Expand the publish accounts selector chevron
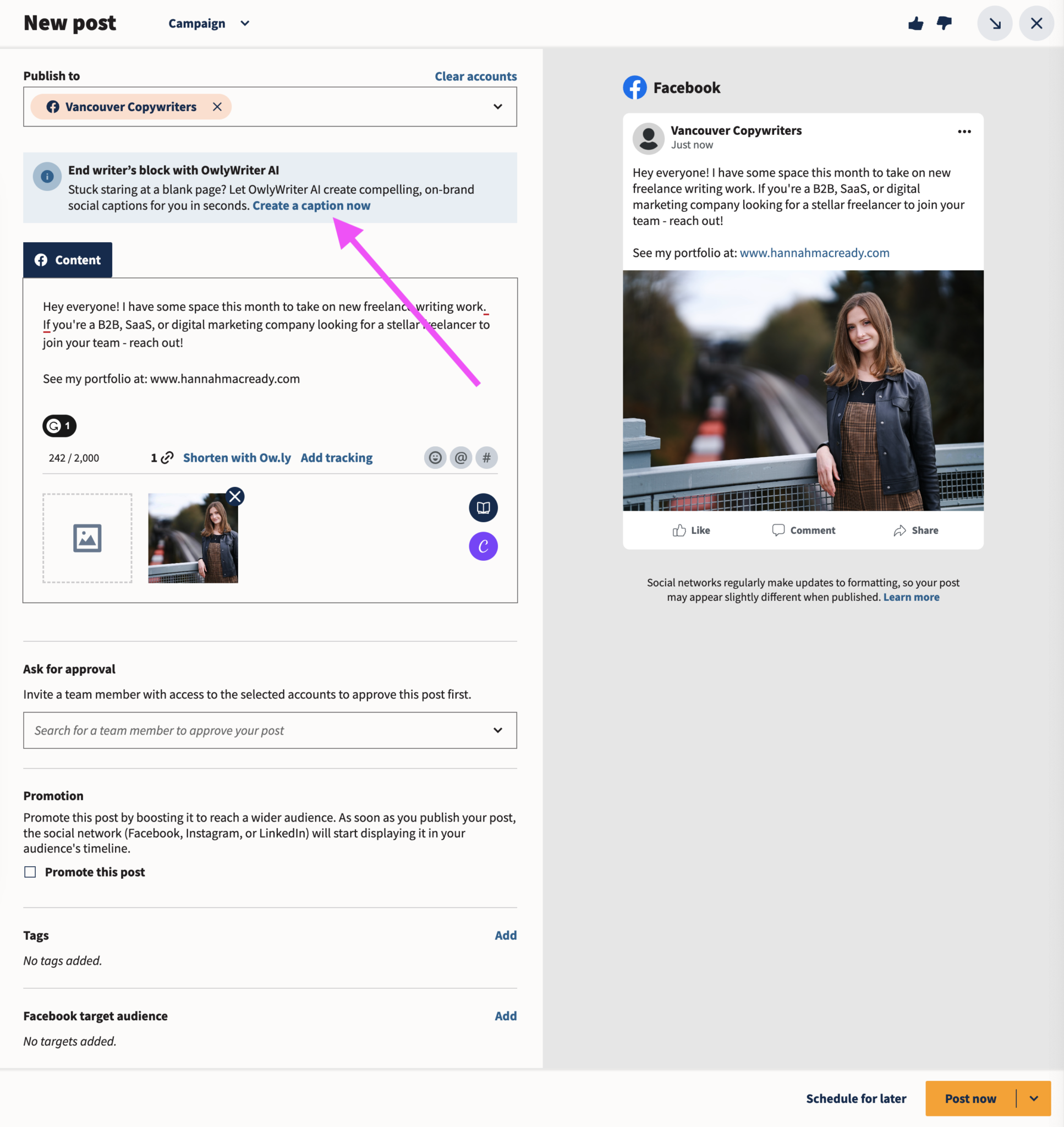Viewport: 1064px width, 1127px height. click(x=497, y=107)
